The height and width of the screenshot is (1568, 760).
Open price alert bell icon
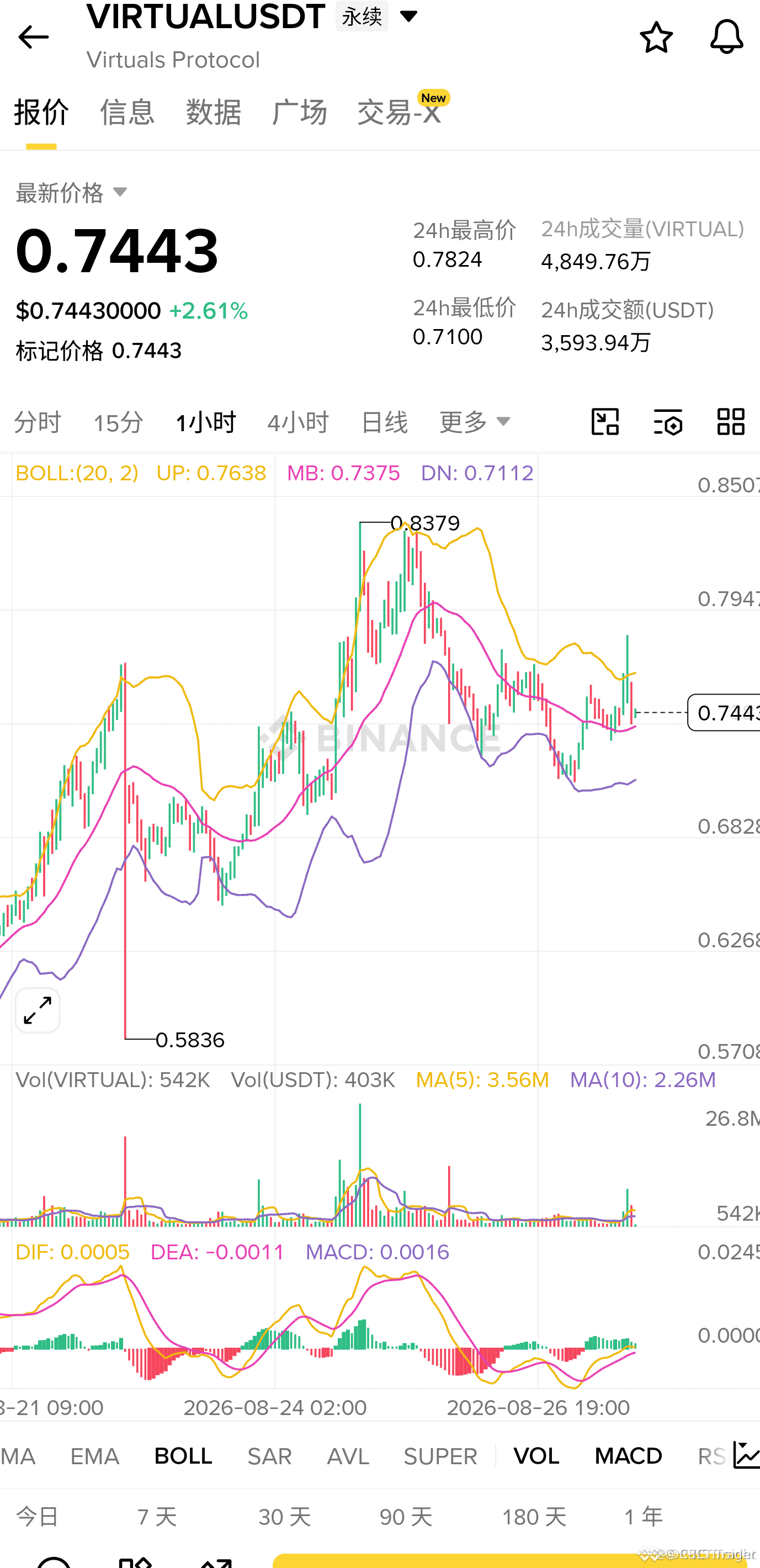point(726,36)
